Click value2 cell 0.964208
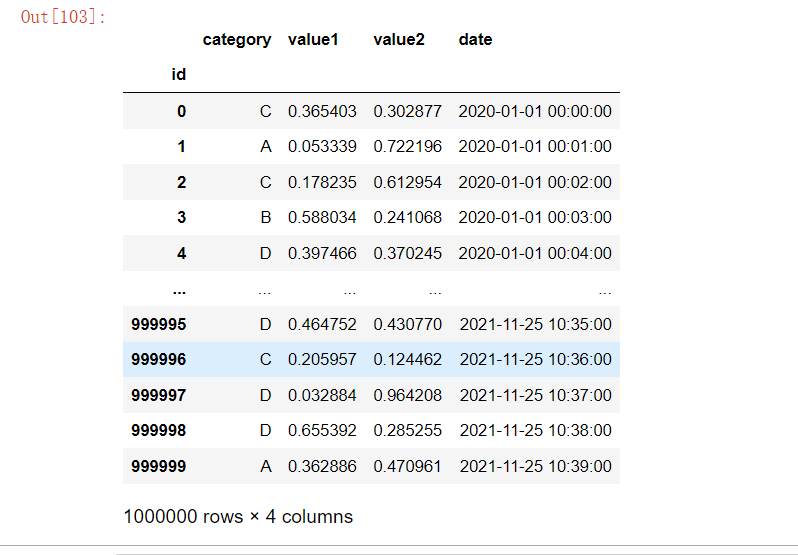Viewport: 798px width, 555px height. (408, 395)
